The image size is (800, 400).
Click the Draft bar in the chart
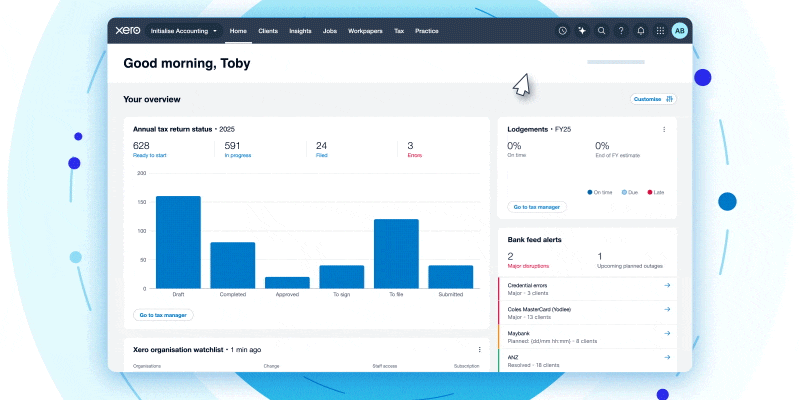click(178, 242)
